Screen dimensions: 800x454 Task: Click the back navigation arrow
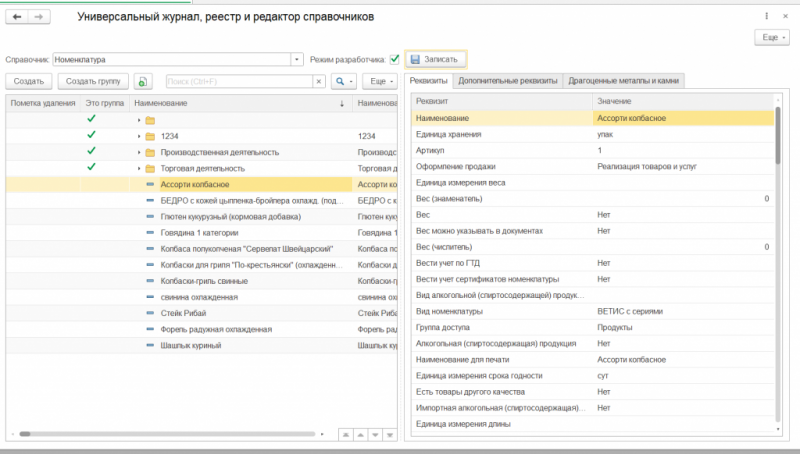tap(17, 17)
